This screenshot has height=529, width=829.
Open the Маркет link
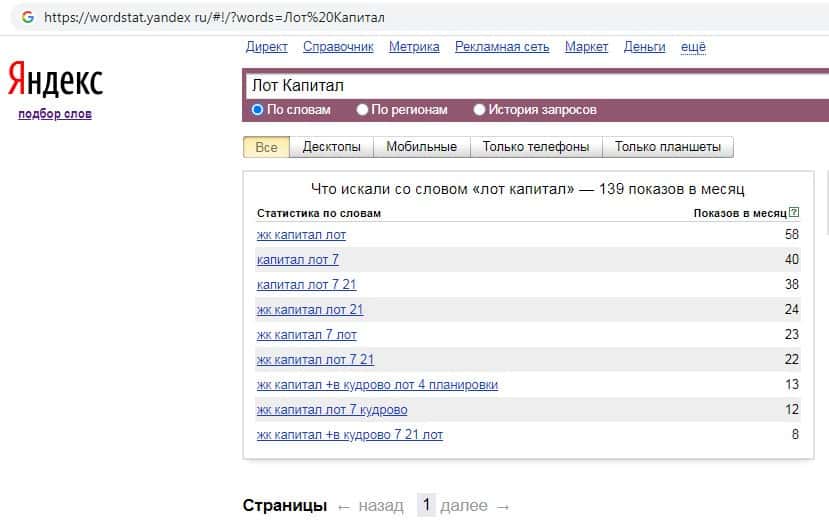click(x=586, y=47)
